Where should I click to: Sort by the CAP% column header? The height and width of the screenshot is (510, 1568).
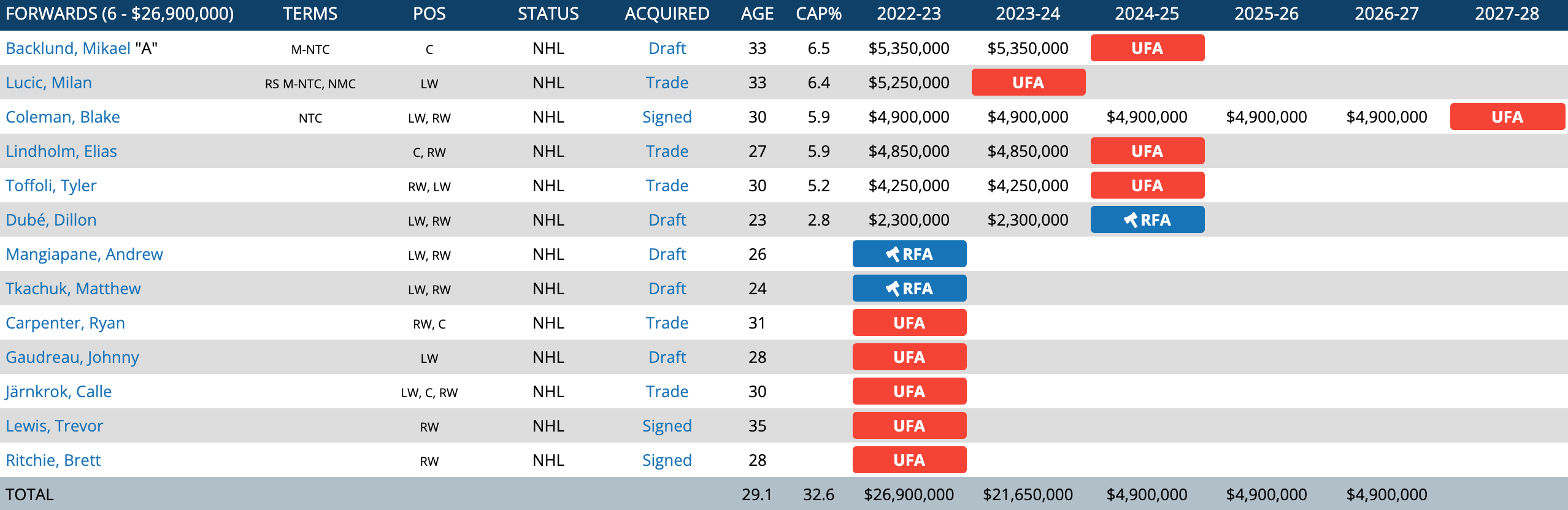[818, 13]
